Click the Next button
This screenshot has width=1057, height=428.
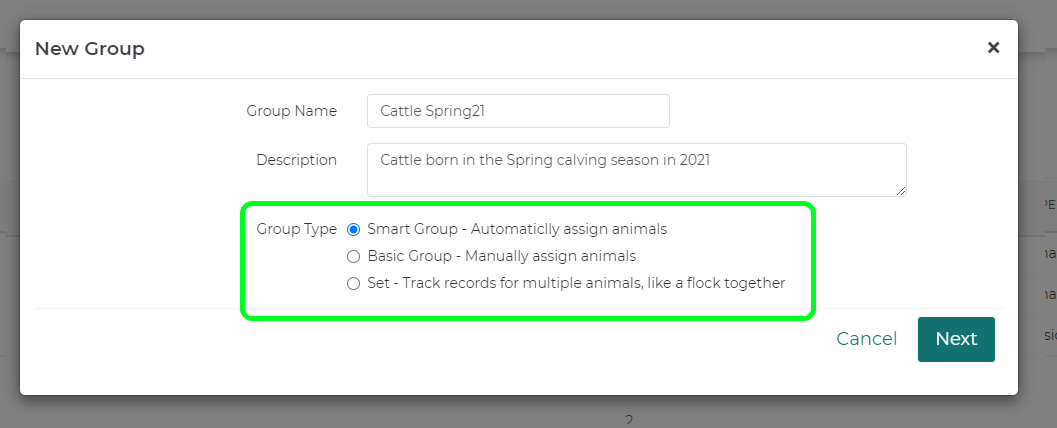[956, 339]
